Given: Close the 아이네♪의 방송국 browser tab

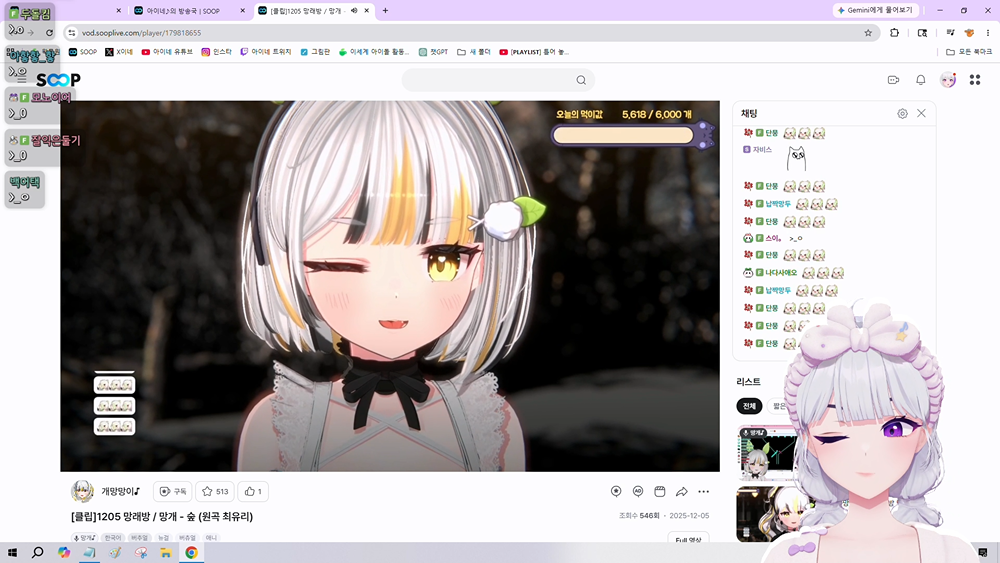Looking at the screenshot, I should pos(242,11).
